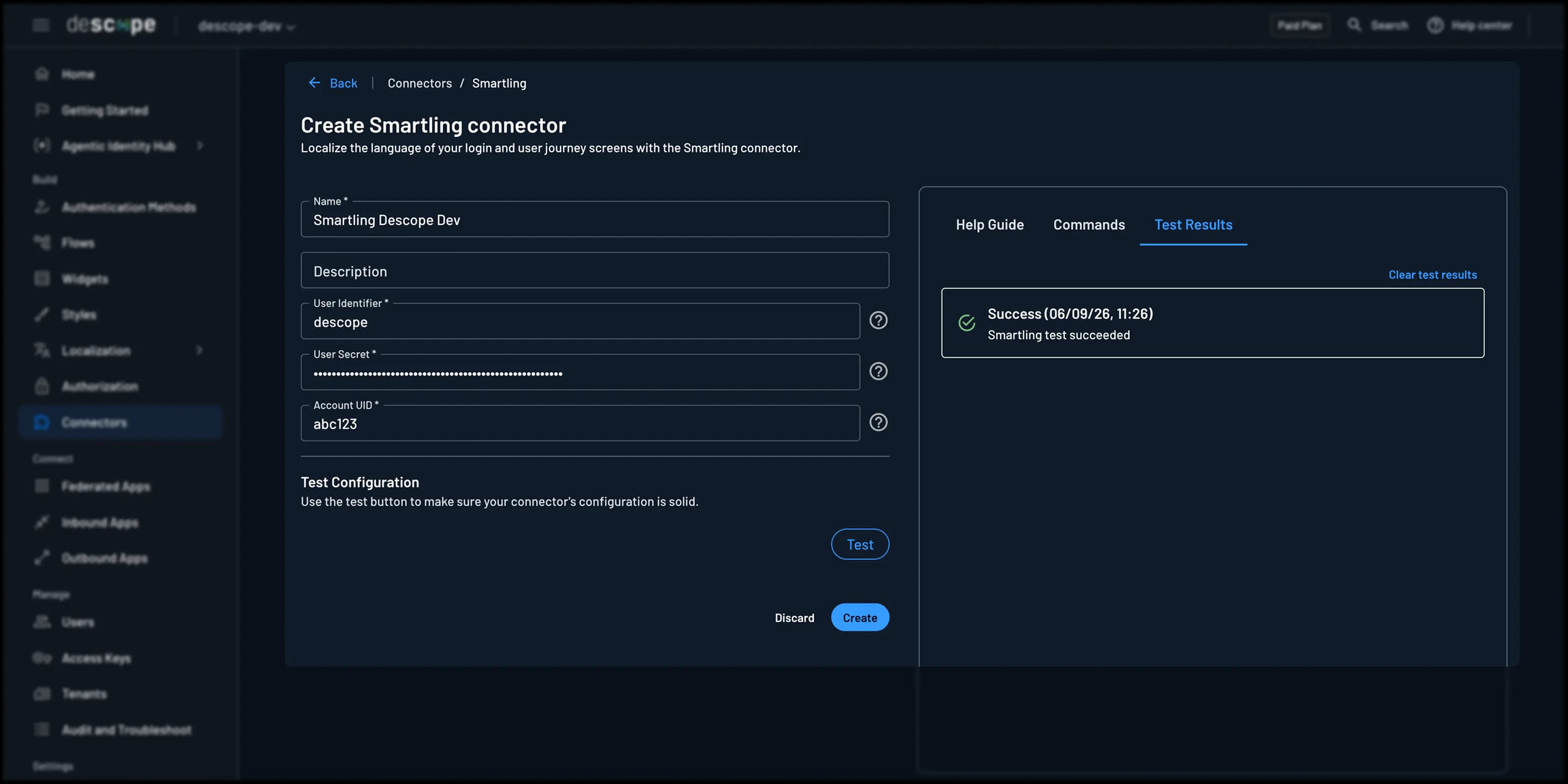Go to Users in the sidebar
This screenshot has width=1568, height=784.
pyautogui.click(x=120, y=622)
